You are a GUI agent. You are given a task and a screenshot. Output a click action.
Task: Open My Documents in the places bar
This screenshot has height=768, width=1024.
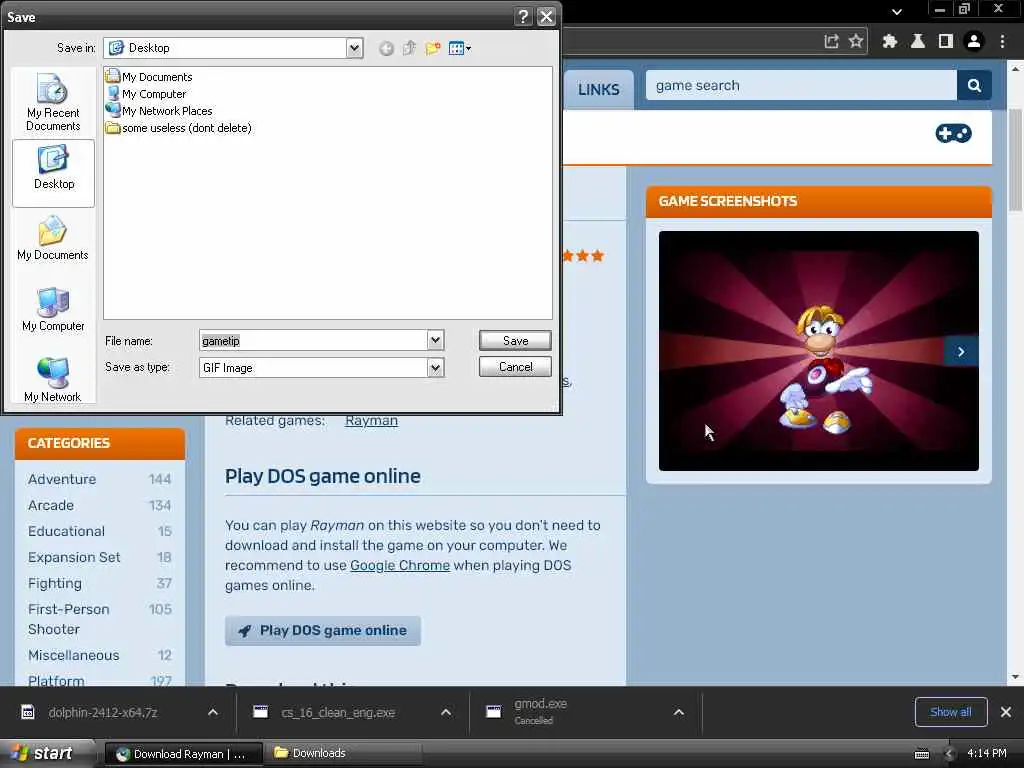pyautogui.click(x=53, y=239)
